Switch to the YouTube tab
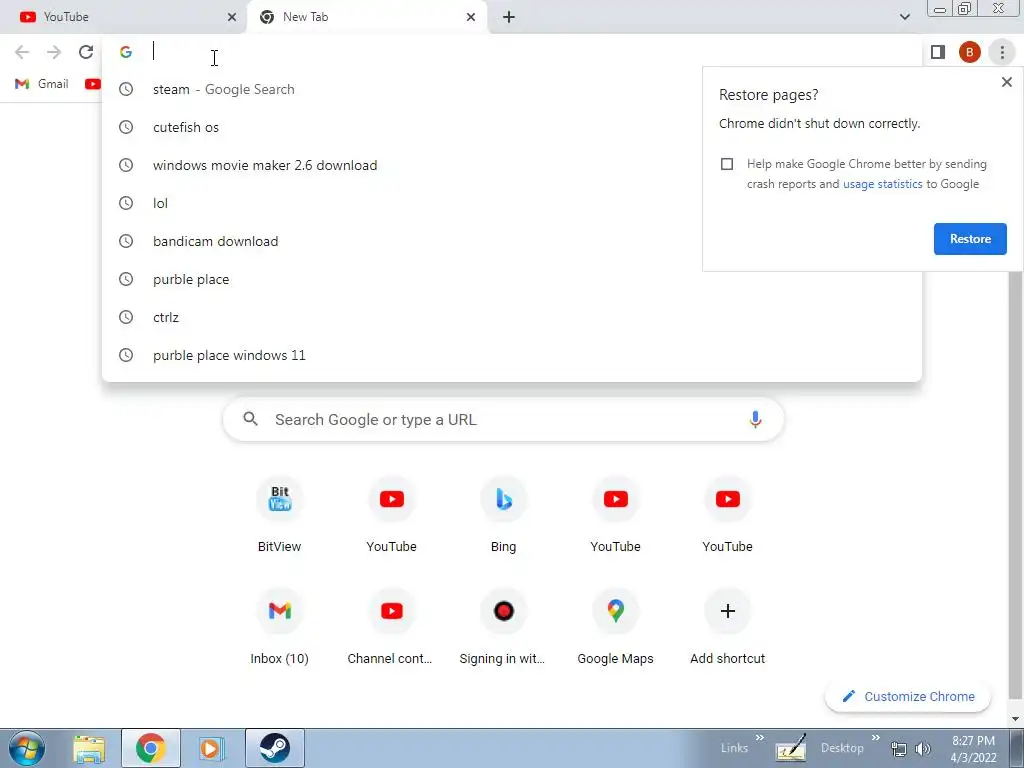 tap(123, 17)
